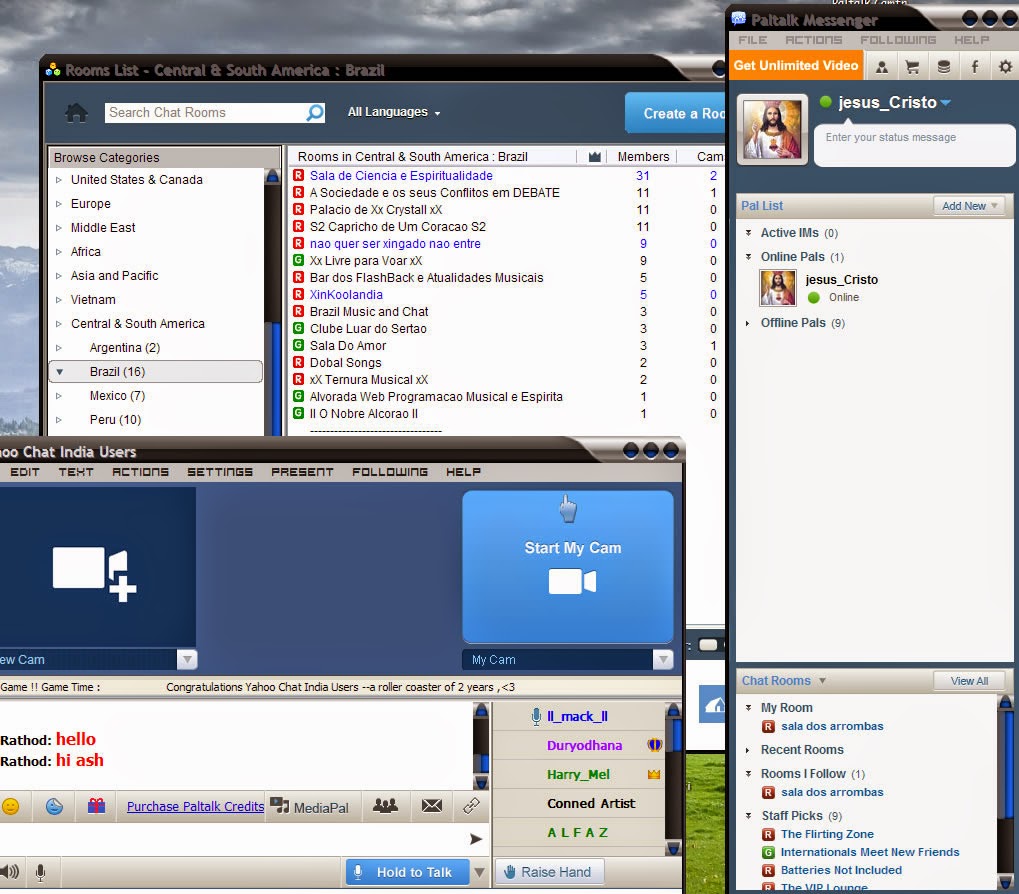Screen dimensions: 1019x894
Task: Open the File menu in Paltalk Messenger
Action: pos(753,40)
